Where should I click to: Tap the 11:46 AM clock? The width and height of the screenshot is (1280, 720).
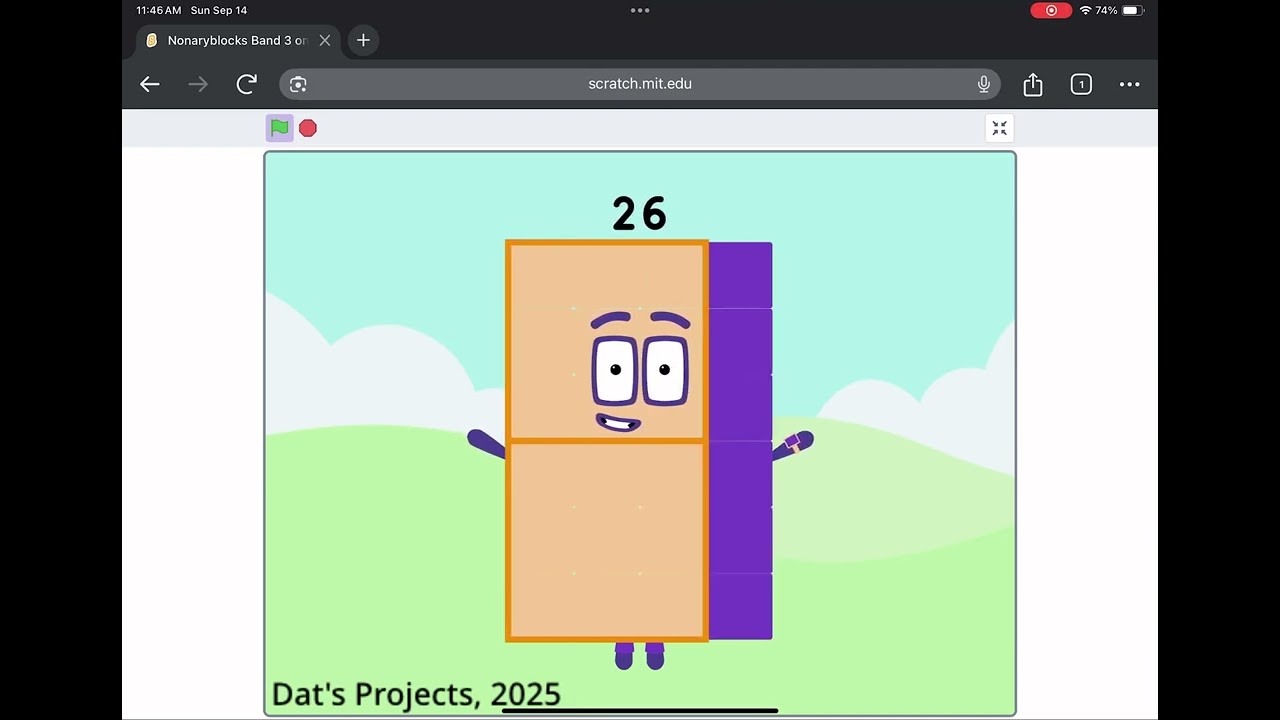click(x=159, y=10)
